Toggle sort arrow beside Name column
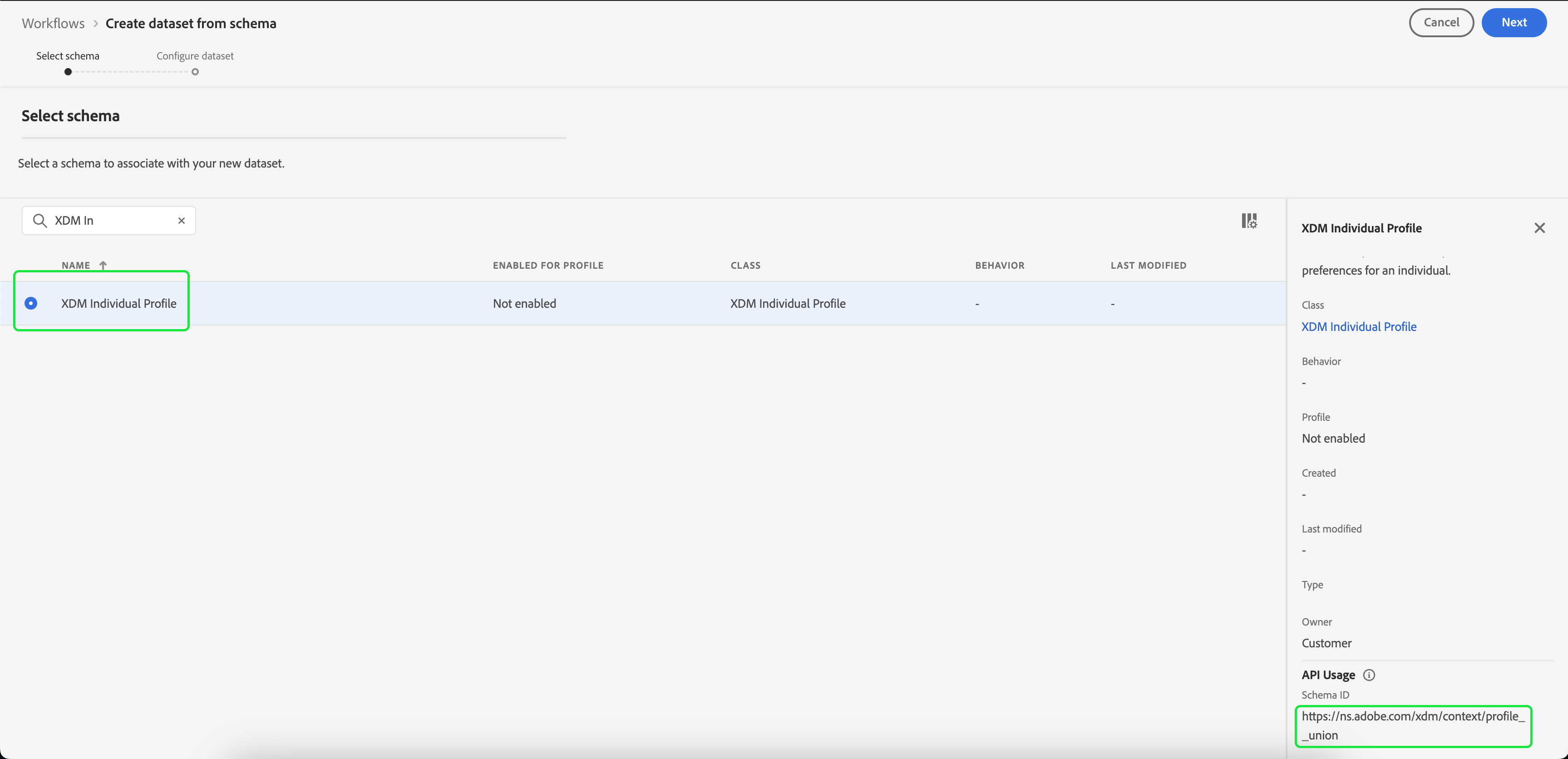 tap(103, 266)
